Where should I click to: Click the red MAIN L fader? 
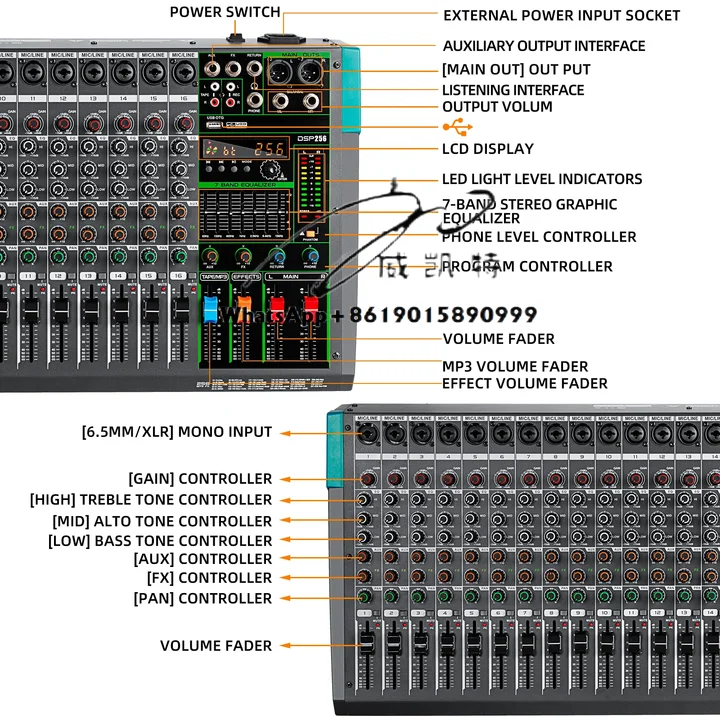pos(277,306)
